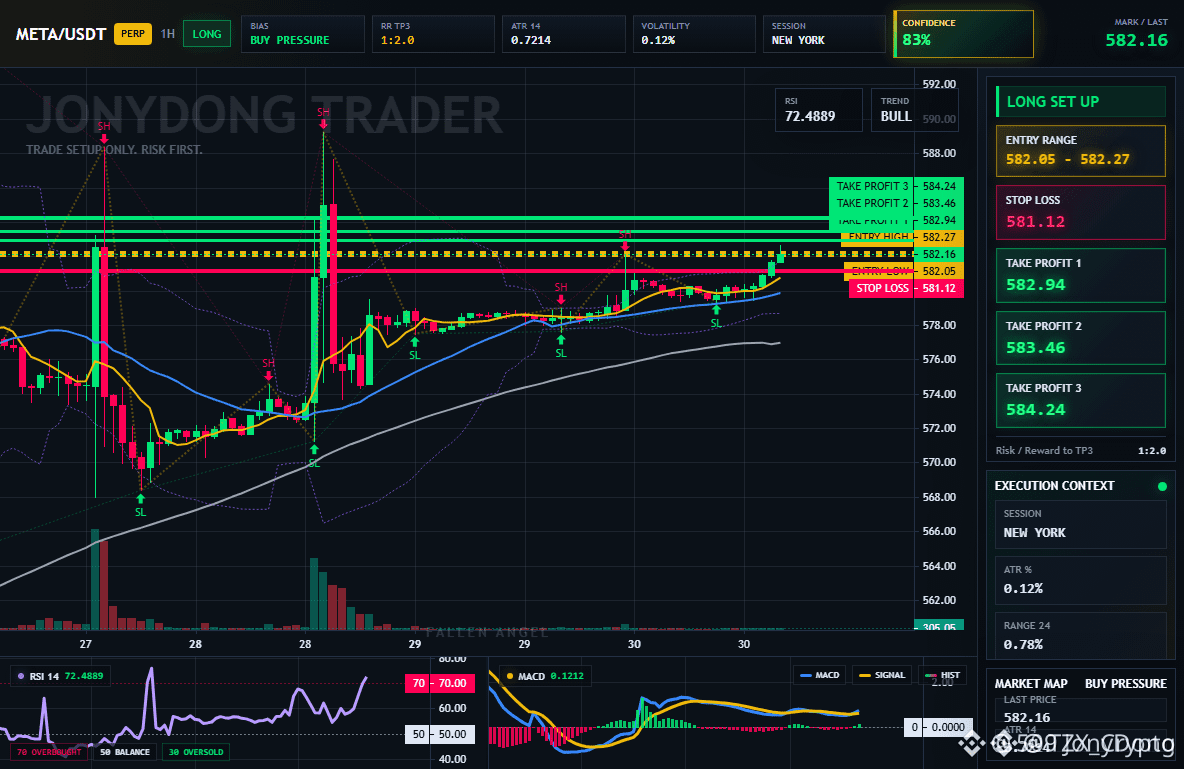Image resolution: width=1184 pixels, height=769 pixels.
Task: Click the green status dot beside EXECUTION CONTEXT
Action: (1162, 486)
